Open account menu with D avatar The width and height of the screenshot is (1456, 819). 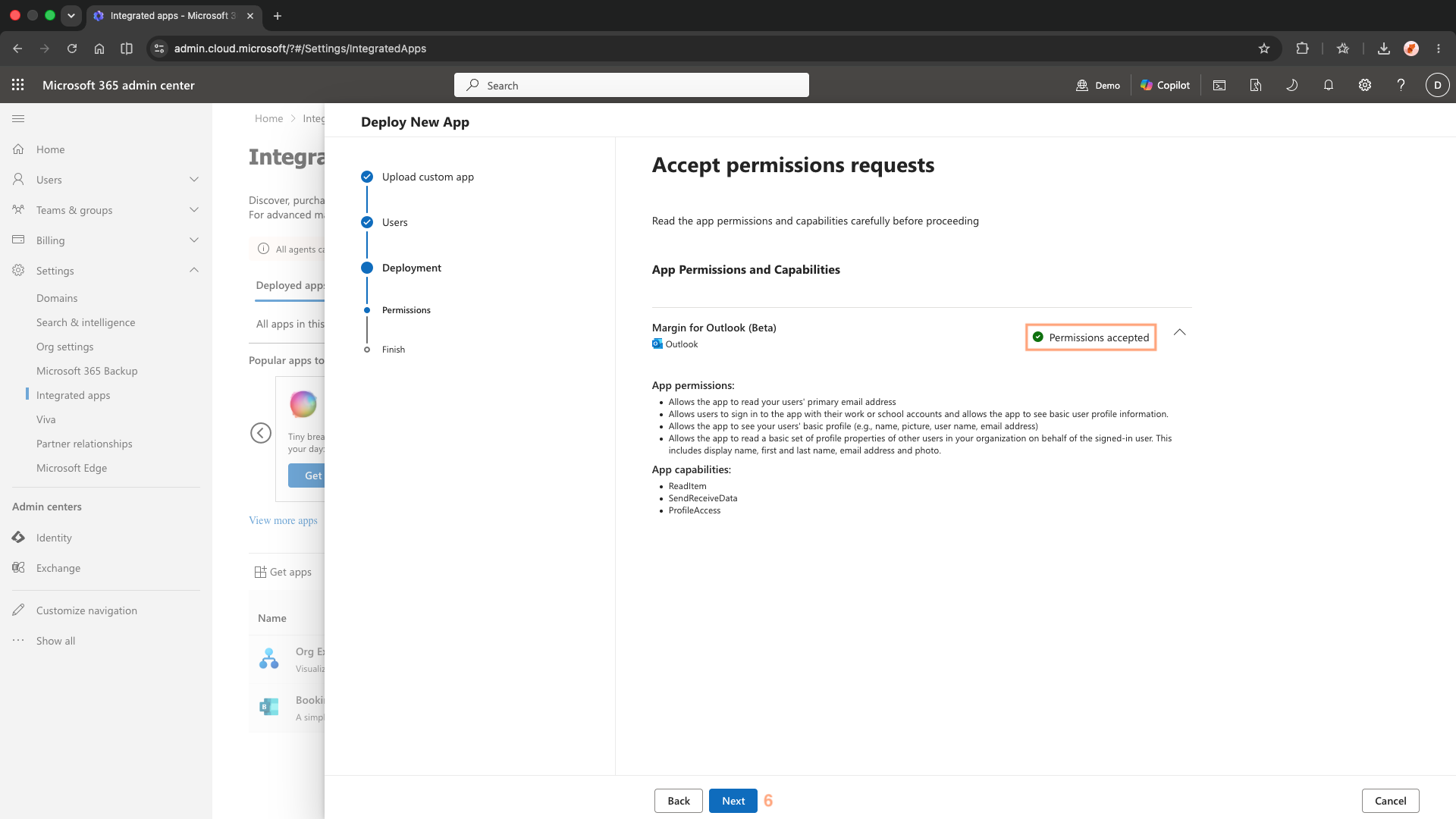click(x=1438, y=85)
